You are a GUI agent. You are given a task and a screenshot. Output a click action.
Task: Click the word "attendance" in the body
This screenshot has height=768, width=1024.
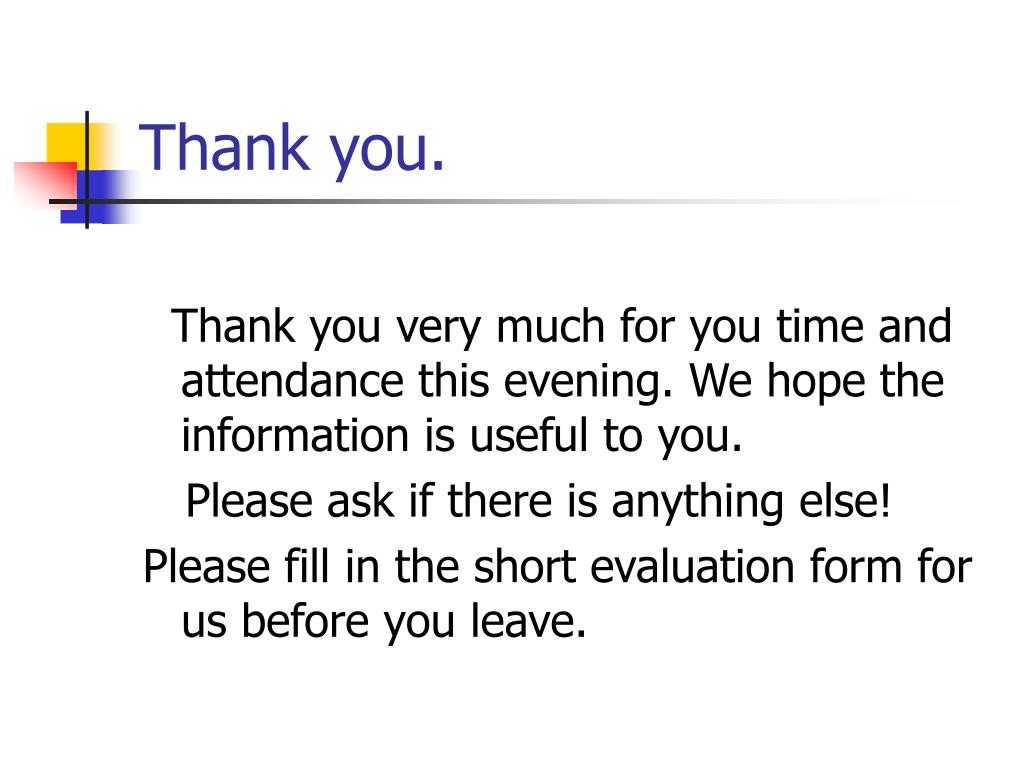pos(292,381)
